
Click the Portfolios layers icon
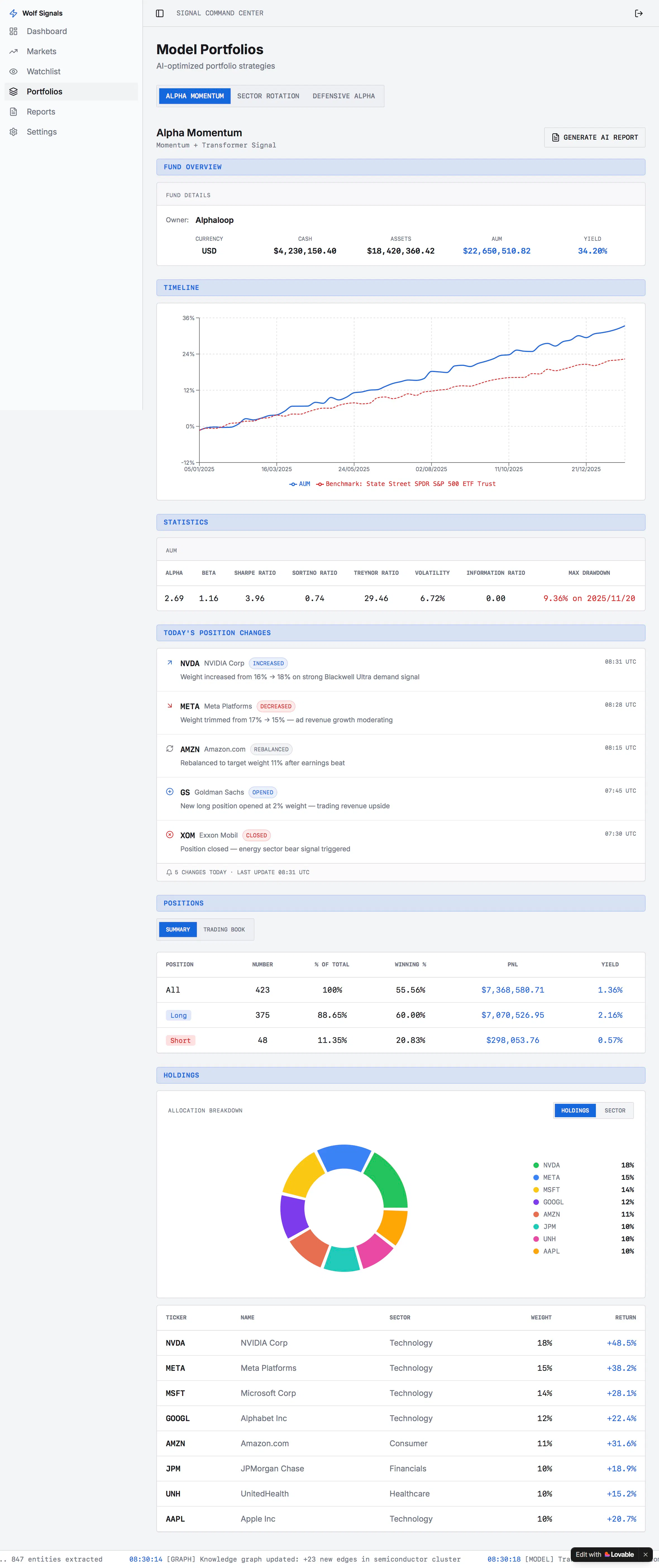click(x=13, y=92)
